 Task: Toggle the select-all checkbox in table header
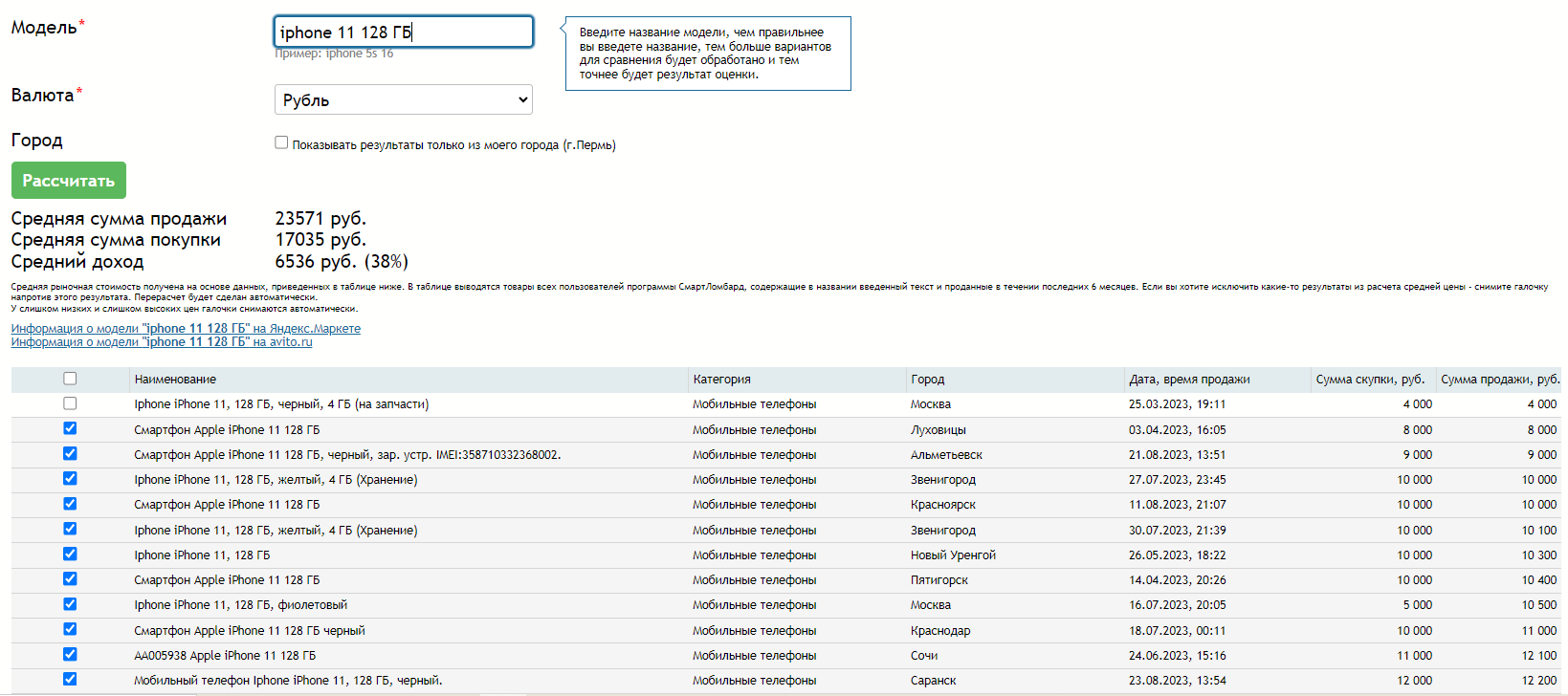(x=70, y=379)
